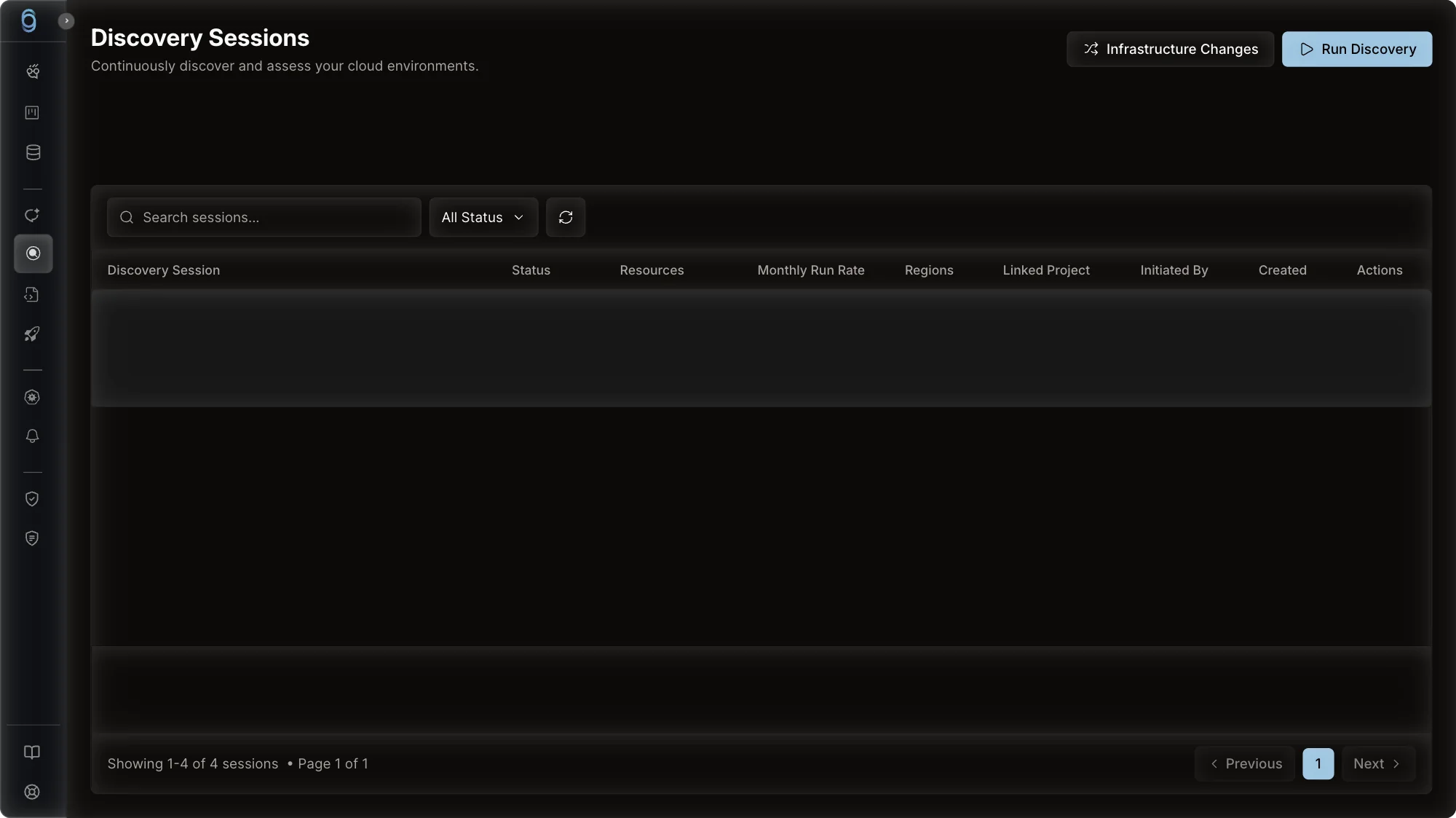
Task: Open the shield checkmark sidebar icon
Action: (x=33, y=499)
